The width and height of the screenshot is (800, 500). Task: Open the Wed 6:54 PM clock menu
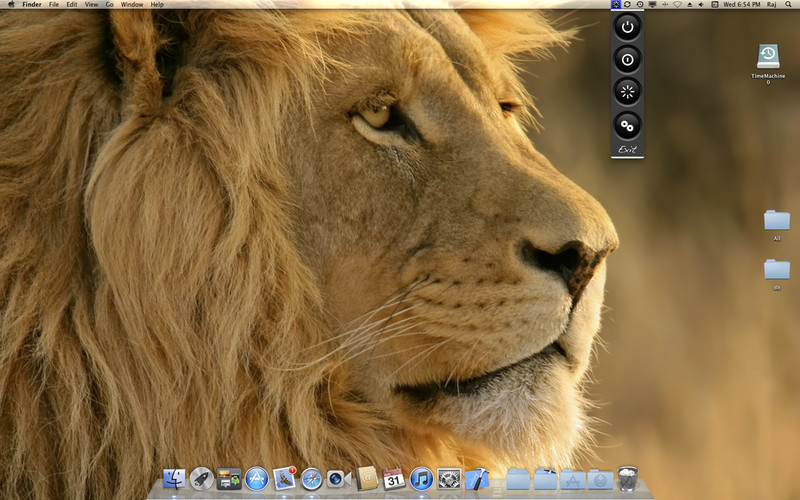[742, 5]
